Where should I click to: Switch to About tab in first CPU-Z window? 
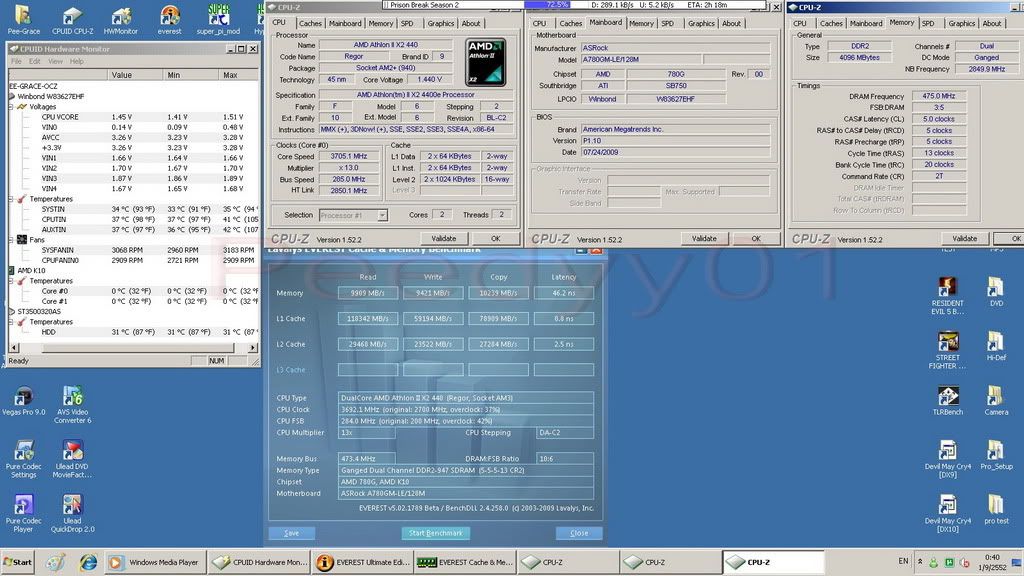point(471,24)
